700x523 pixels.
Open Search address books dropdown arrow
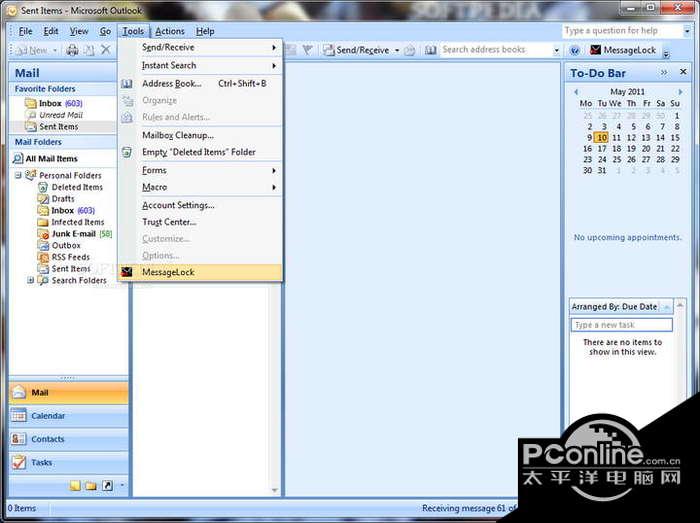(x=556, y=50)
